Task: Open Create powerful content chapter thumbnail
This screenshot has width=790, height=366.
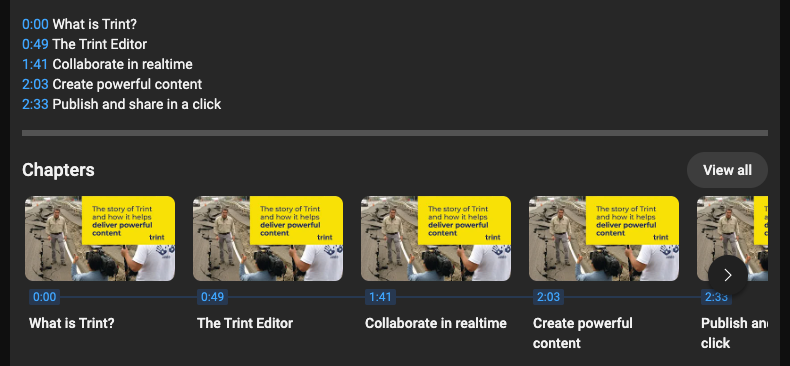Action: tap(604, 238)
